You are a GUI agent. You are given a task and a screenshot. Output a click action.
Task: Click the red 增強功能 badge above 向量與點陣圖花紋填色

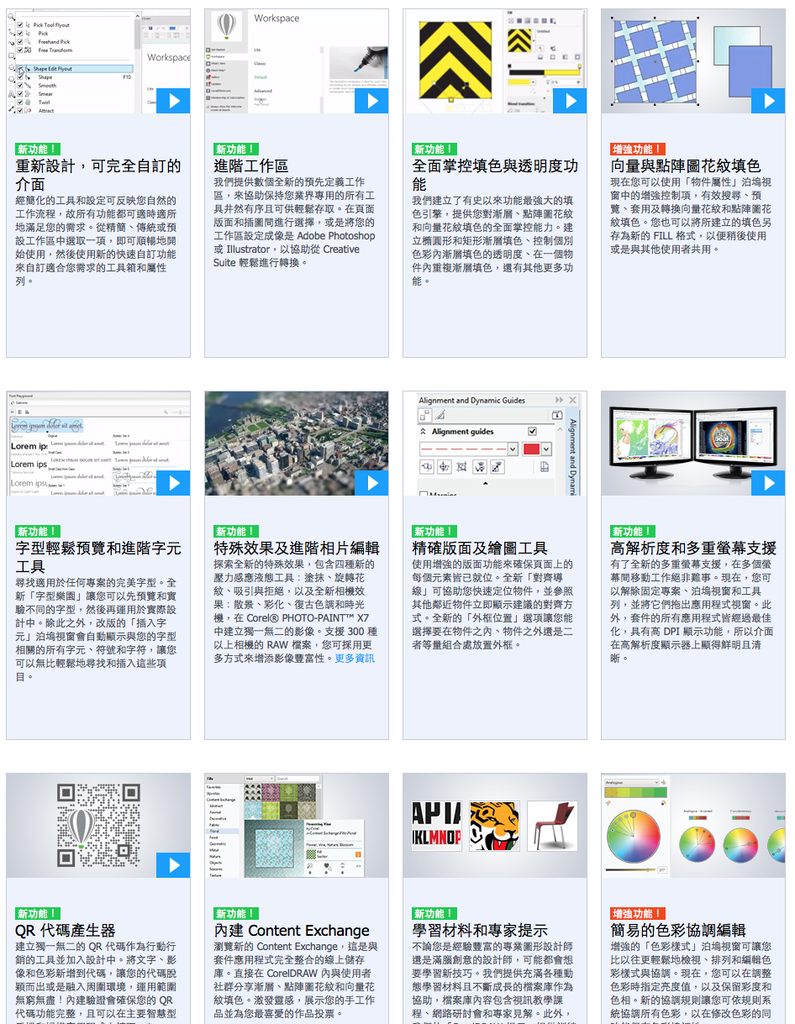[638, 149]
